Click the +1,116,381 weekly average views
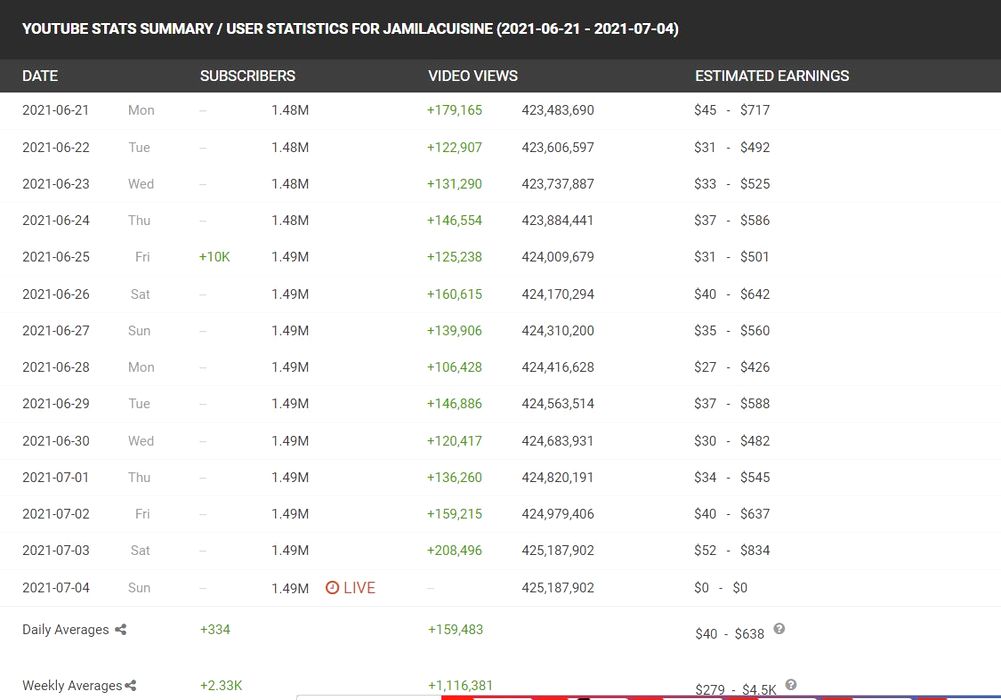Image resolution: width=1001 pixels, height=700 pixels. (460, 686)
